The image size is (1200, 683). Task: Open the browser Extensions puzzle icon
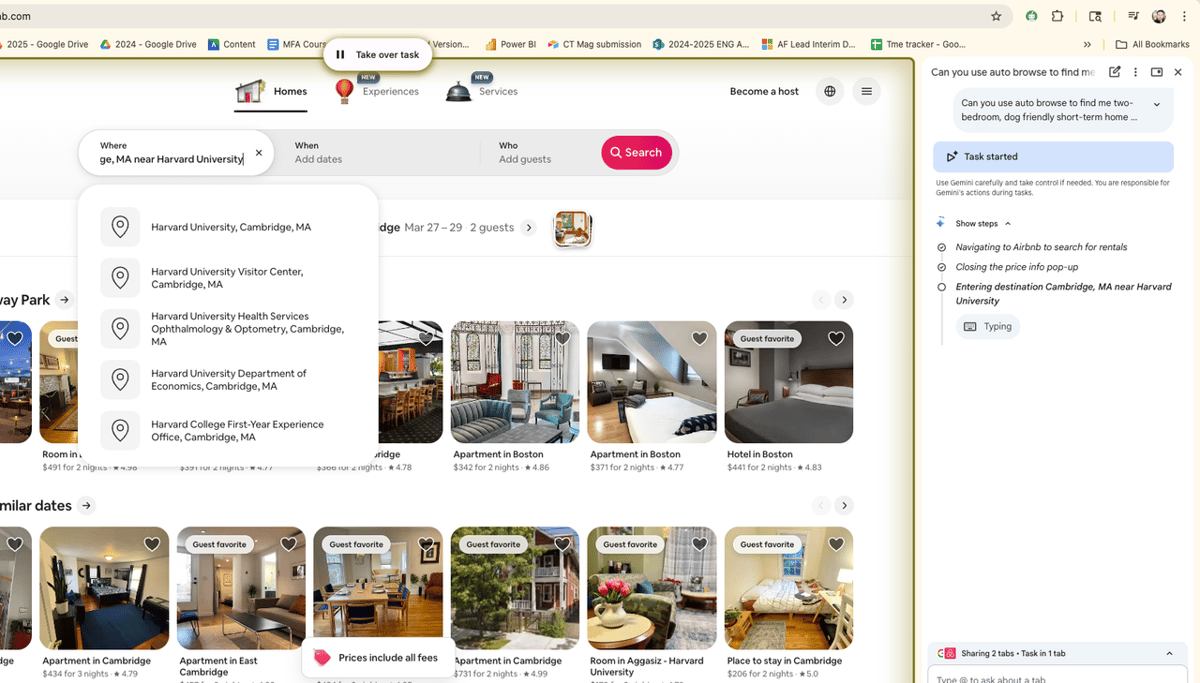tap(1055, 16)
